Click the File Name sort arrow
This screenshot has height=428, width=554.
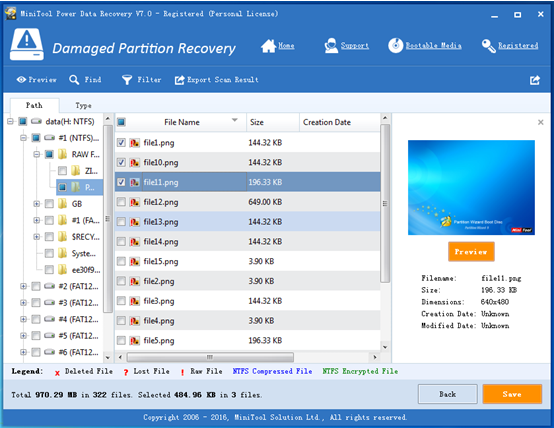(234, 120)
